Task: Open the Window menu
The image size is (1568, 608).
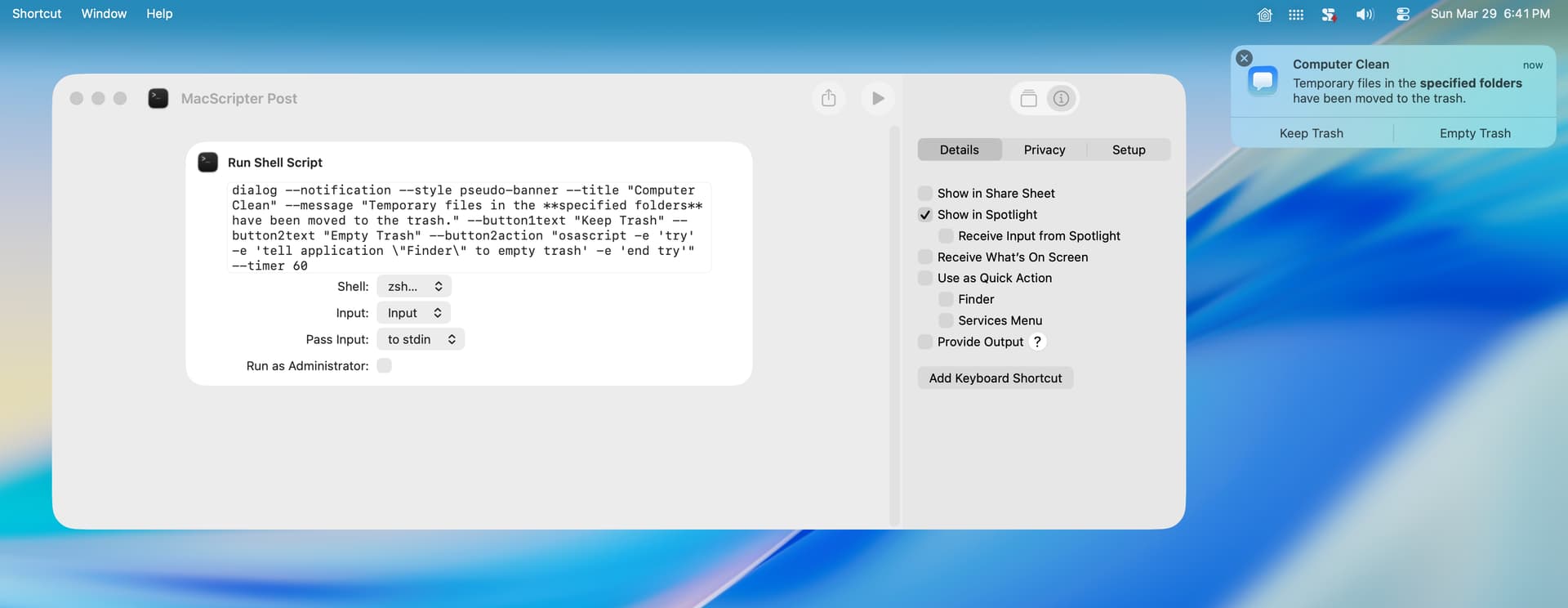Action: (x=104, y=14)
